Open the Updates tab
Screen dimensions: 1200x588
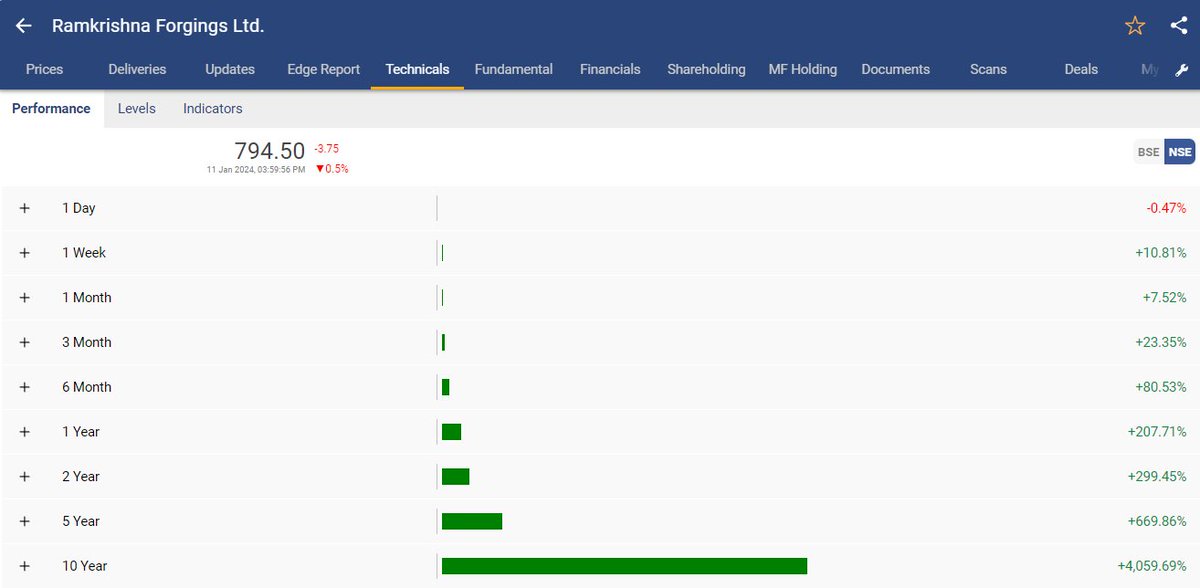click(x=230, y=69)
